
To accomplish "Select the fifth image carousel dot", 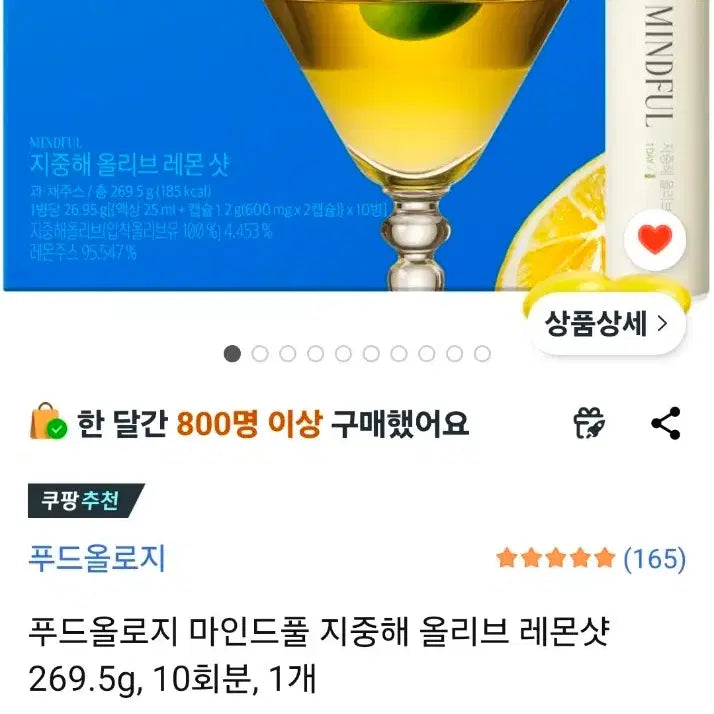I will point(343,354).
